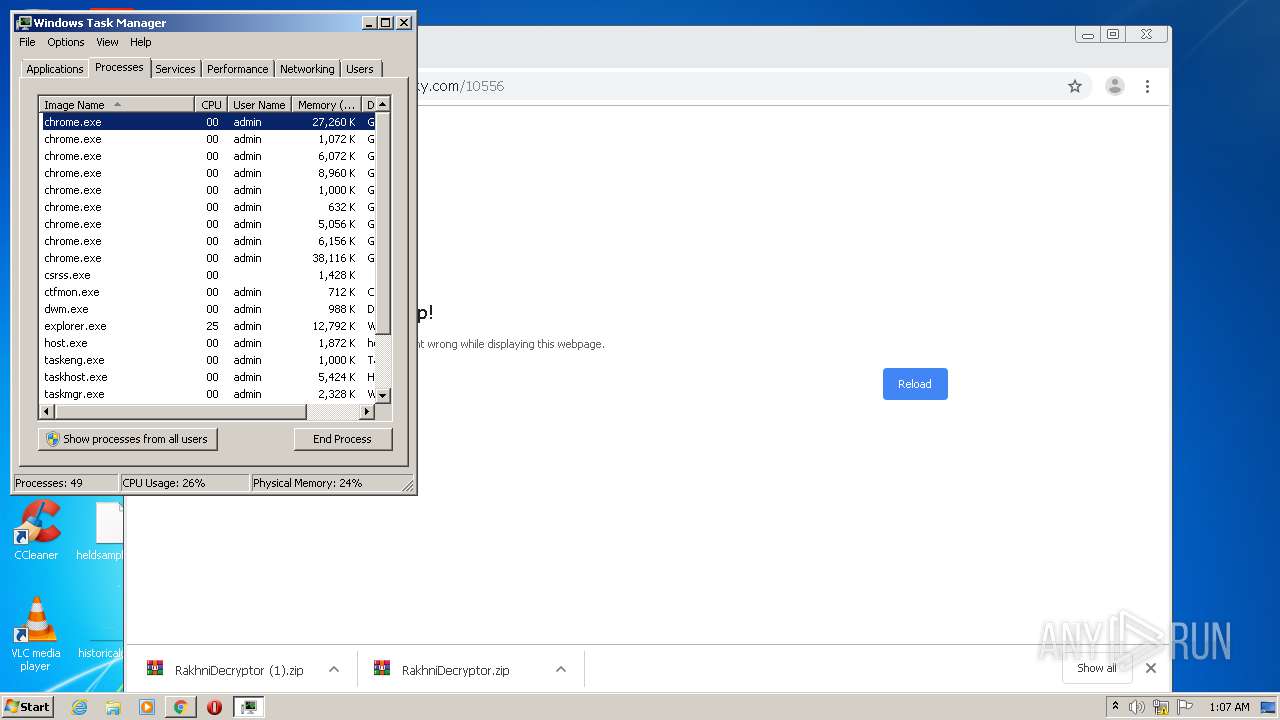Click the horizontal scroll right arrow in process list
The width and height of the screenshot is (1280, 720).
pyautogui.click(x=366, y=411)
